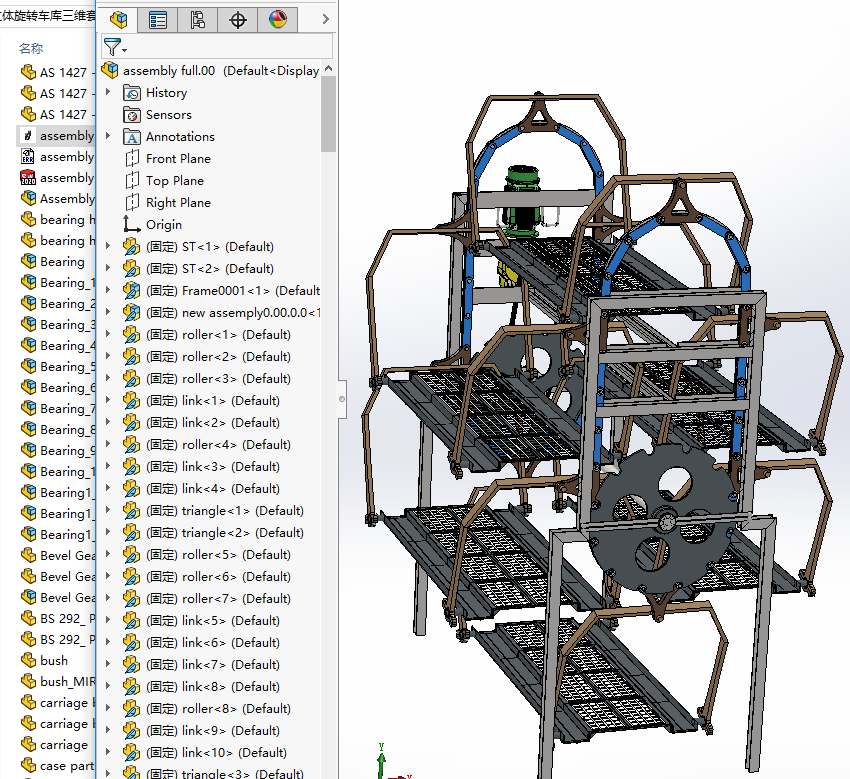
Task: Expand the Annotations folder
Action: tap(108, 136)
